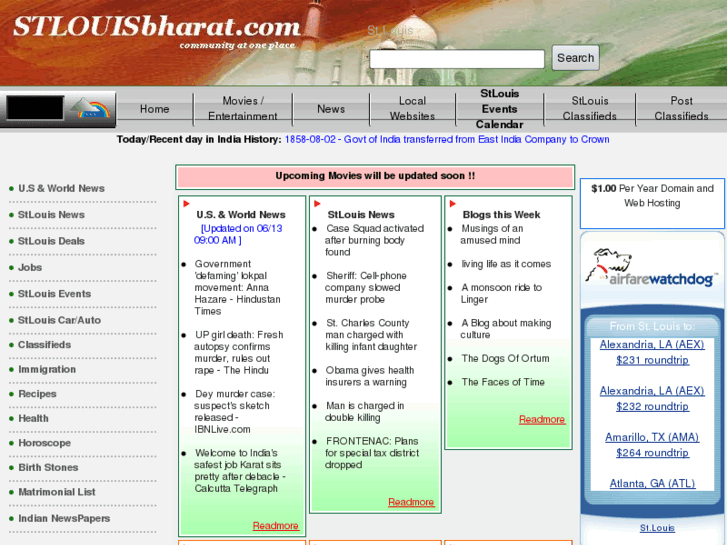The width and height of the screenshot is (727, 545).
Task: Click St.Louis link below airfare widget
Action: pos(657,528)
